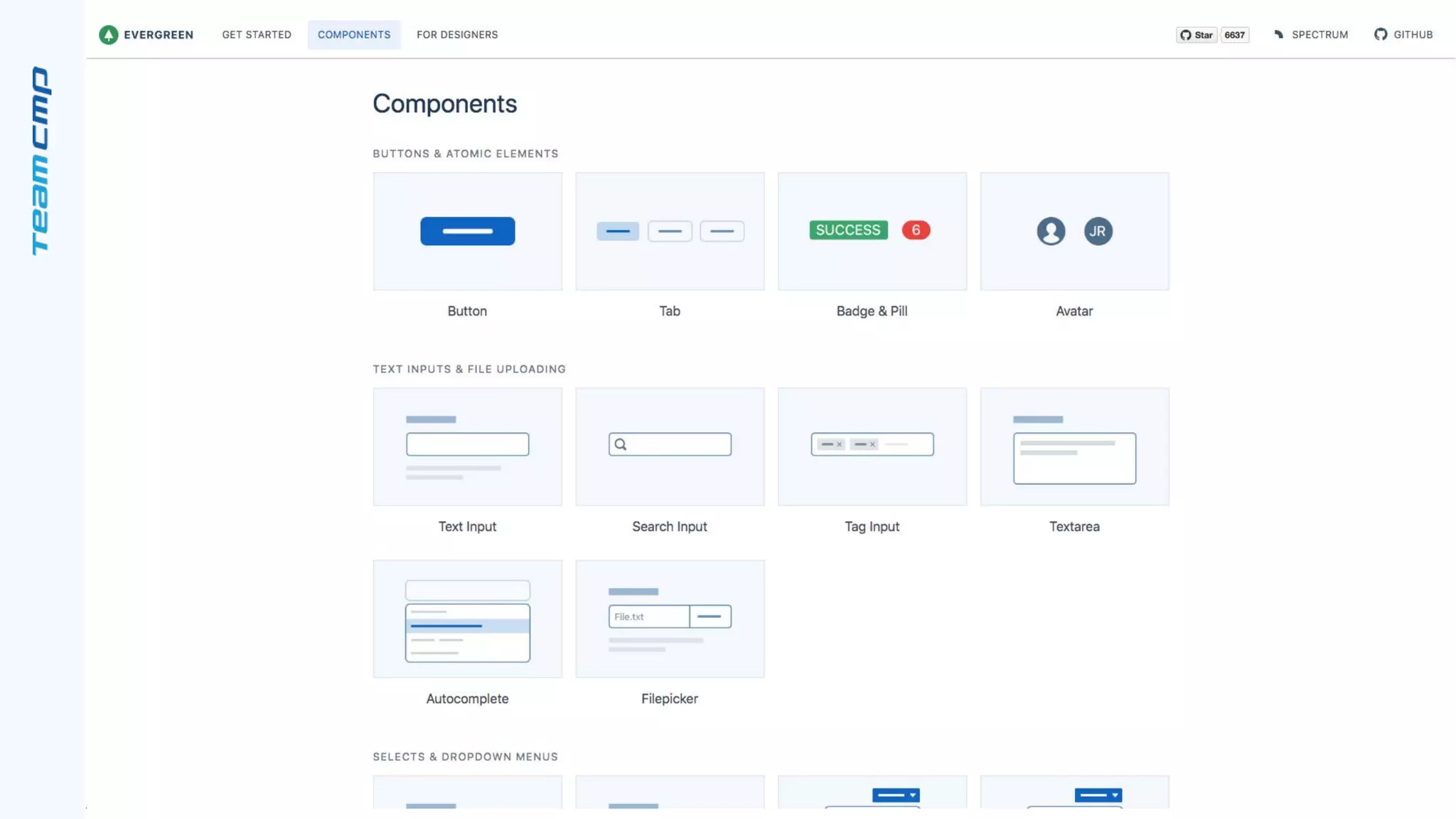This screenshot has width=1456, height=819.
Task: Click the JR initials avatar icon
Action: coord(1098,231)
